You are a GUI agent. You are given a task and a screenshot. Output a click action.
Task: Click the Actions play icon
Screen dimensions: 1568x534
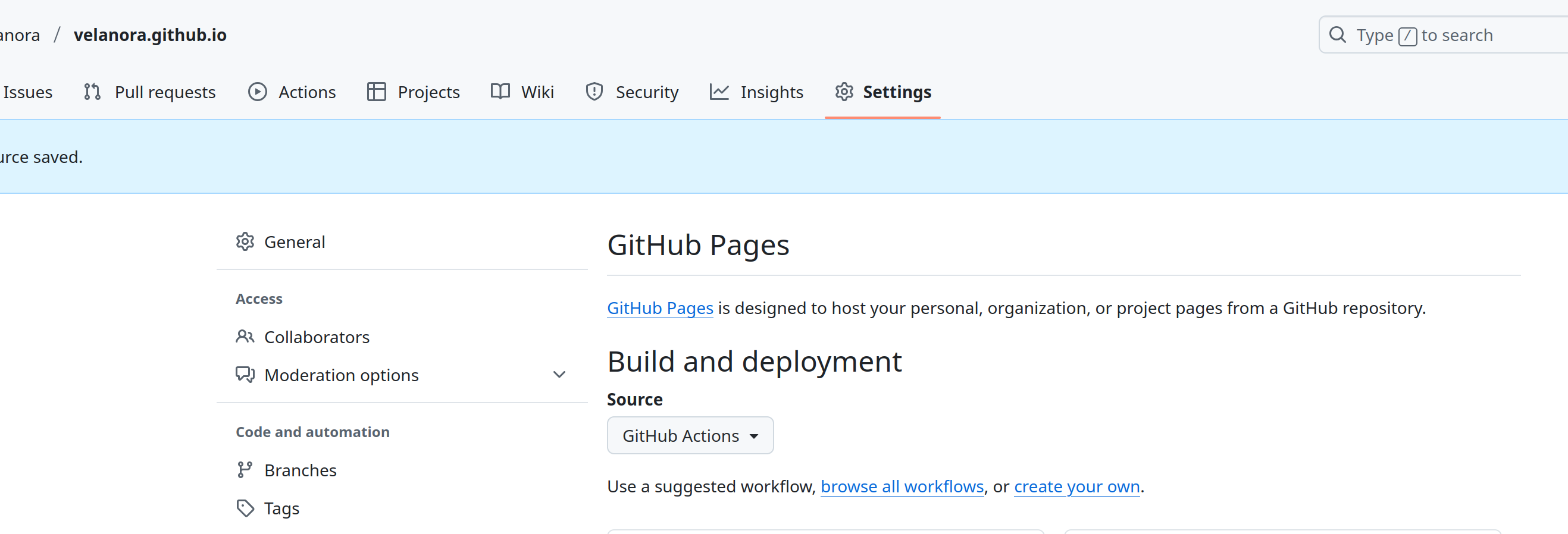258,92
